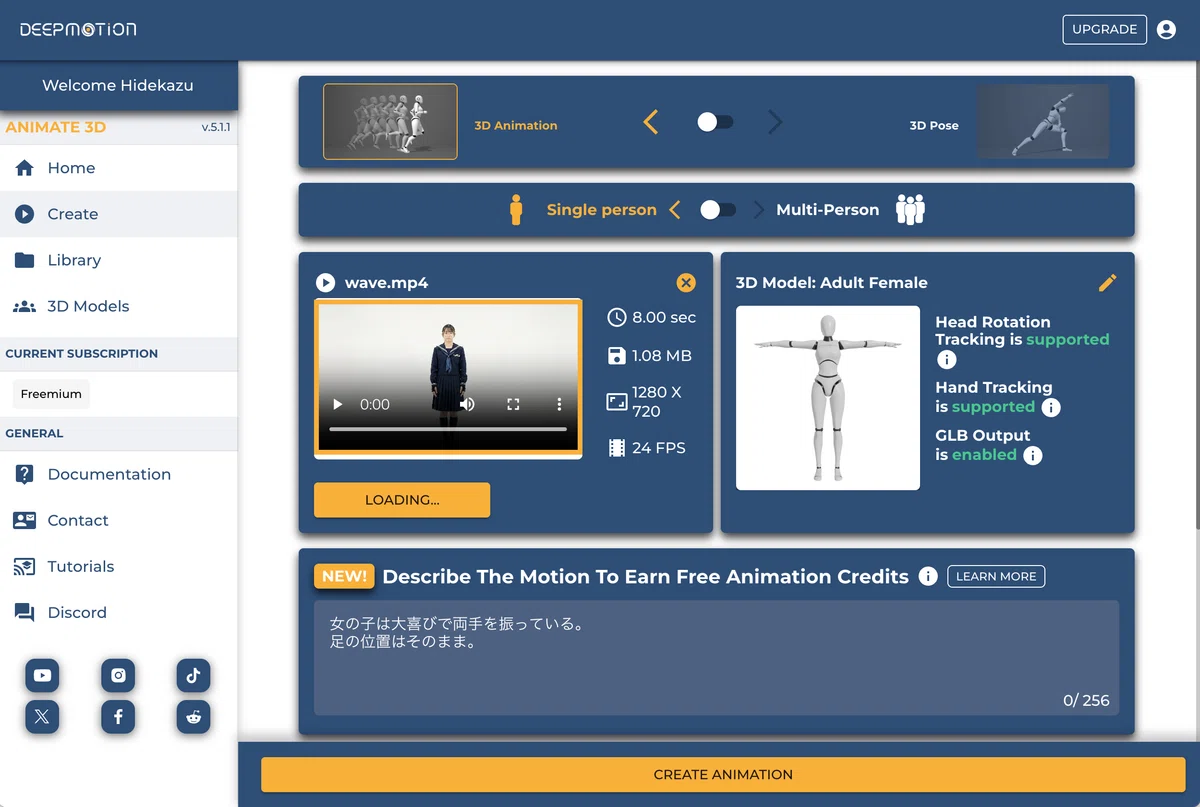1200x807 pixels.
Task: Click the UPGRADE button
Action: click(x=1104, y=30)
